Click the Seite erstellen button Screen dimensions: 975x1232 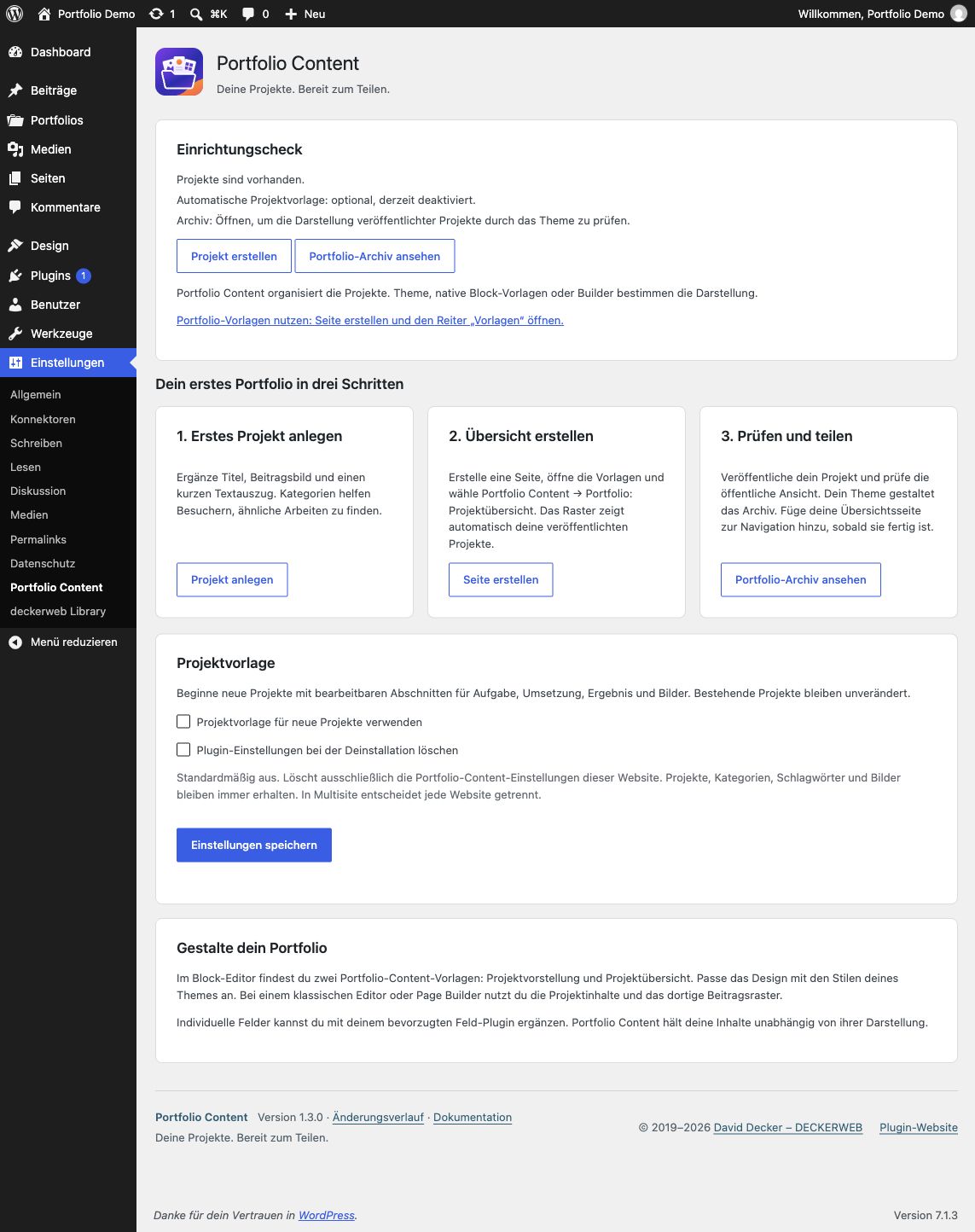point(501,579)
